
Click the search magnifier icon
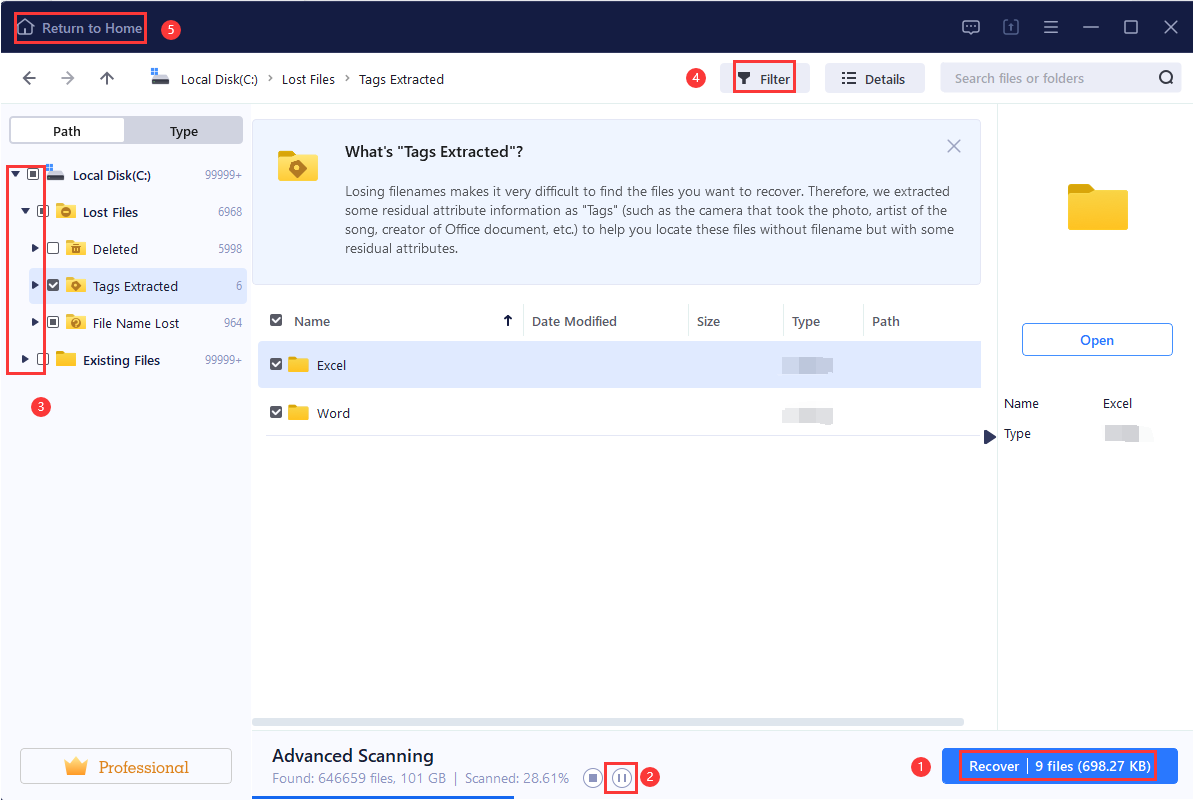click(x=1165, y=77)
